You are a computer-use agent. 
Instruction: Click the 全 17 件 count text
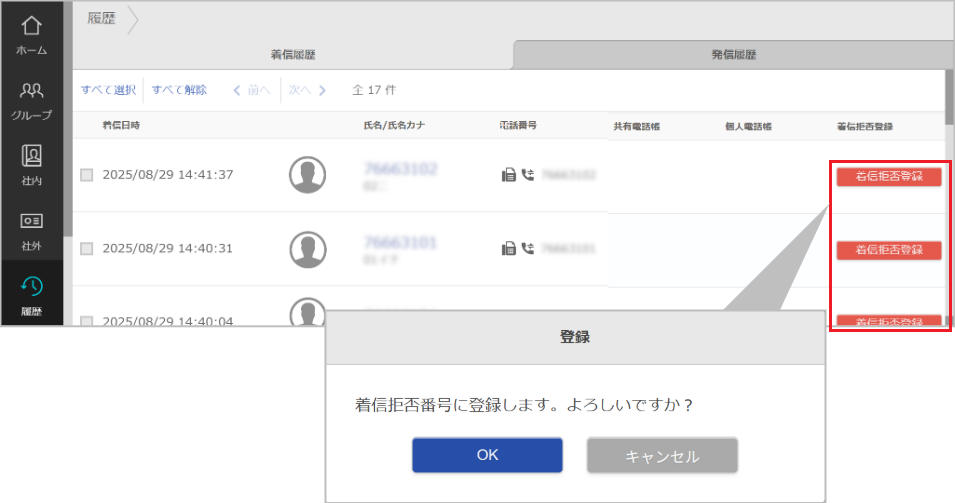click(374, 90)
